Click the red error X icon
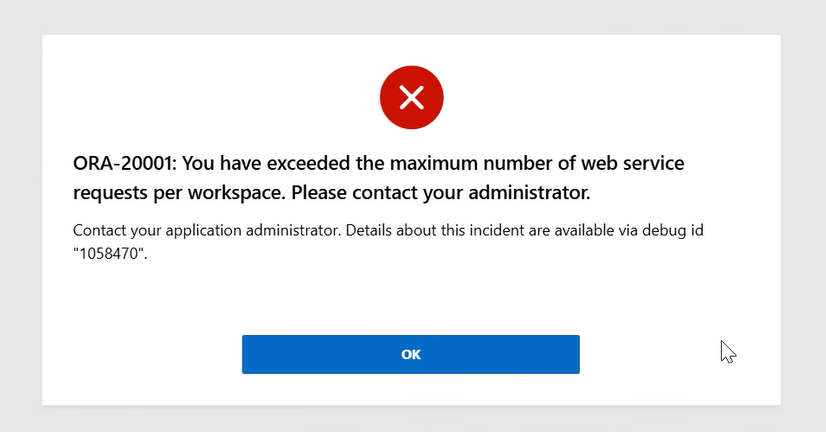Image resolution: width=826 pixels, height=432 pixels. click(411, 97)
